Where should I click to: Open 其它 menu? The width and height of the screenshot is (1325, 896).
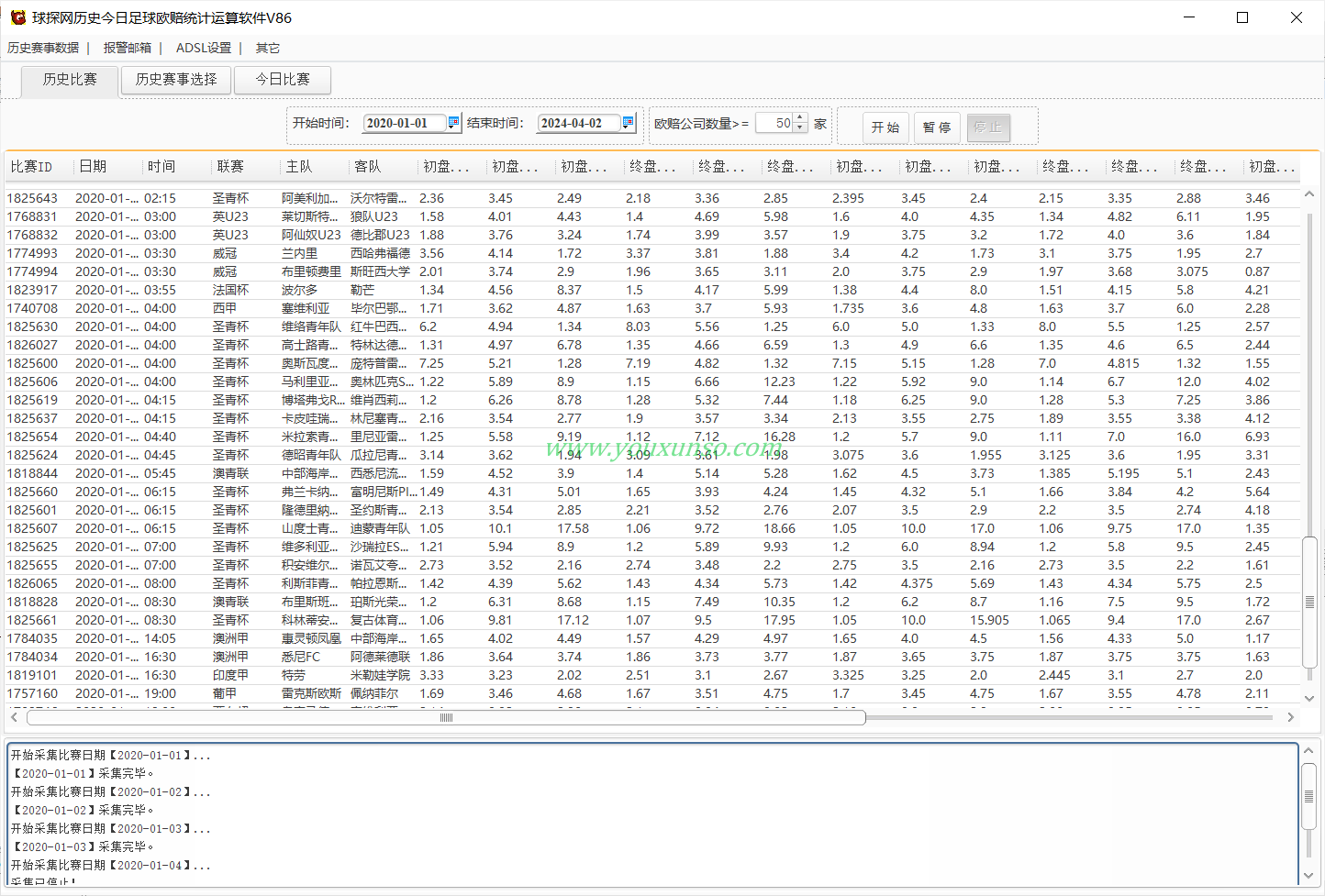point(267,48)
